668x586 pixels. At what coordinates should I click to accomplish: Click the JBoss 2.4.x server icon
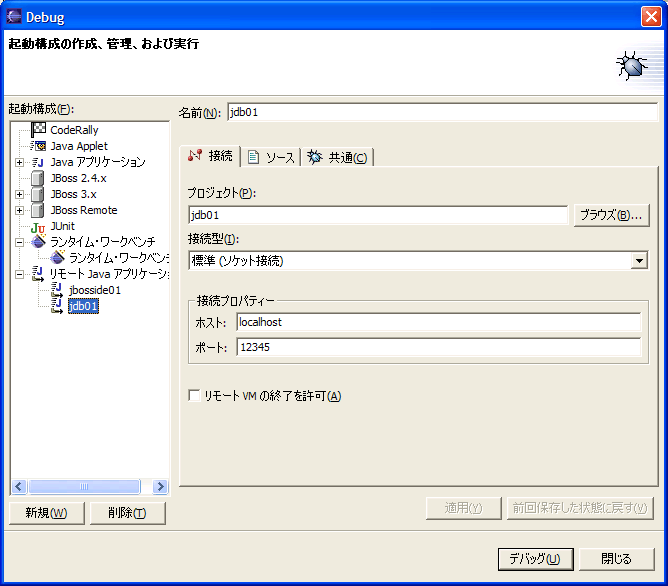point(38,178)
